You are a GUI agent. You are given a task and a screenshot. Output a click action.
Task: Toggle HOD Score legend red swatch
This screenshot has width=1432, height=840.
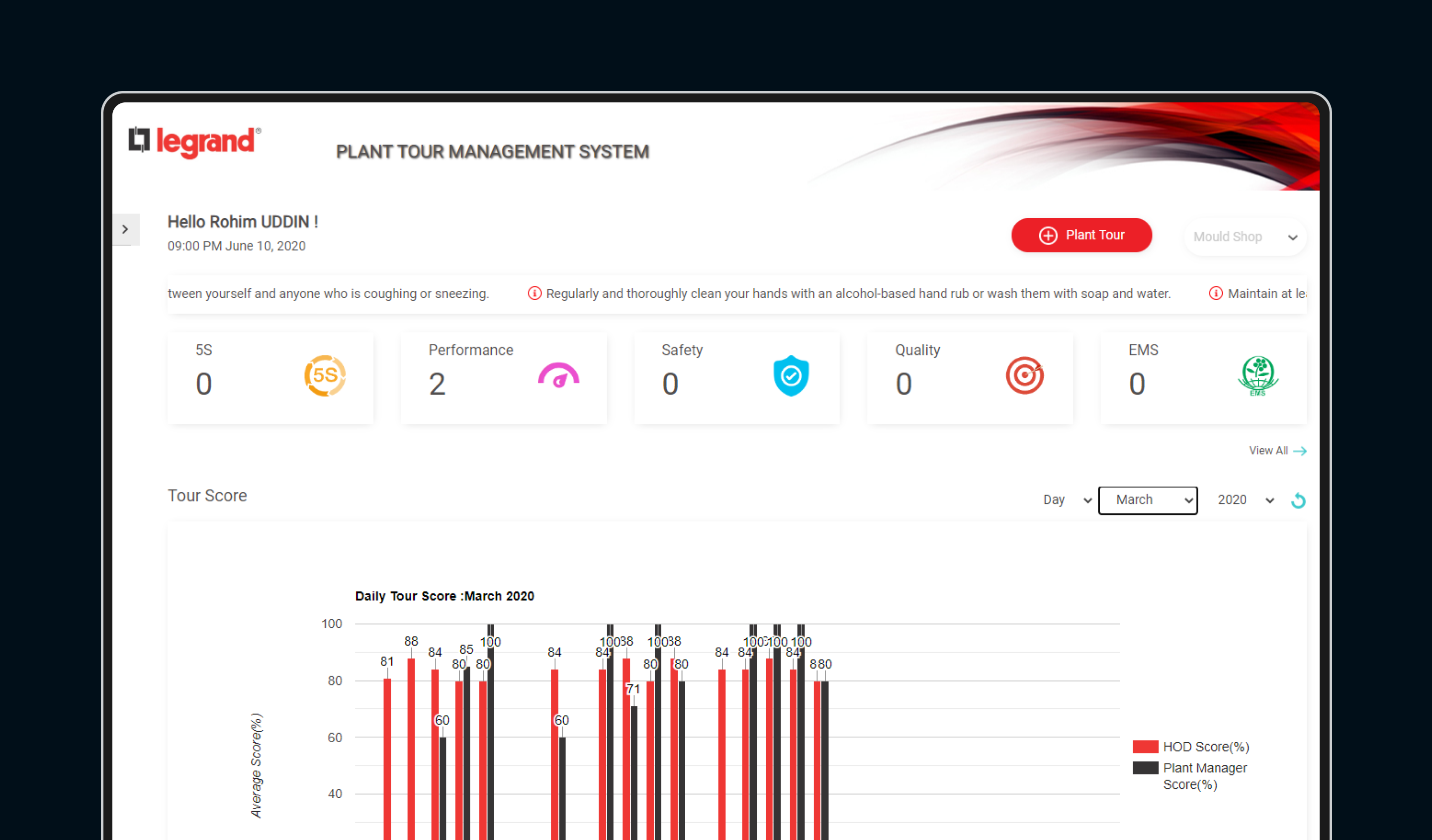click(x=1145, y=747)
